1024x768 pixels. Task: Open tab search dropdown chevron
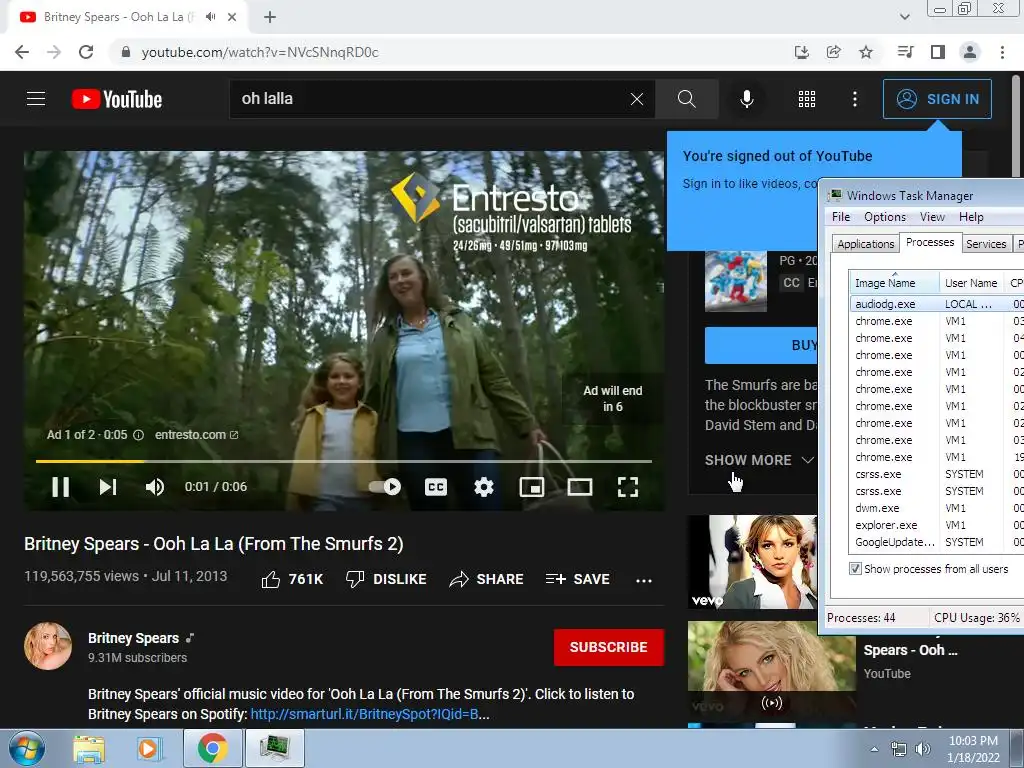point(904,17)
